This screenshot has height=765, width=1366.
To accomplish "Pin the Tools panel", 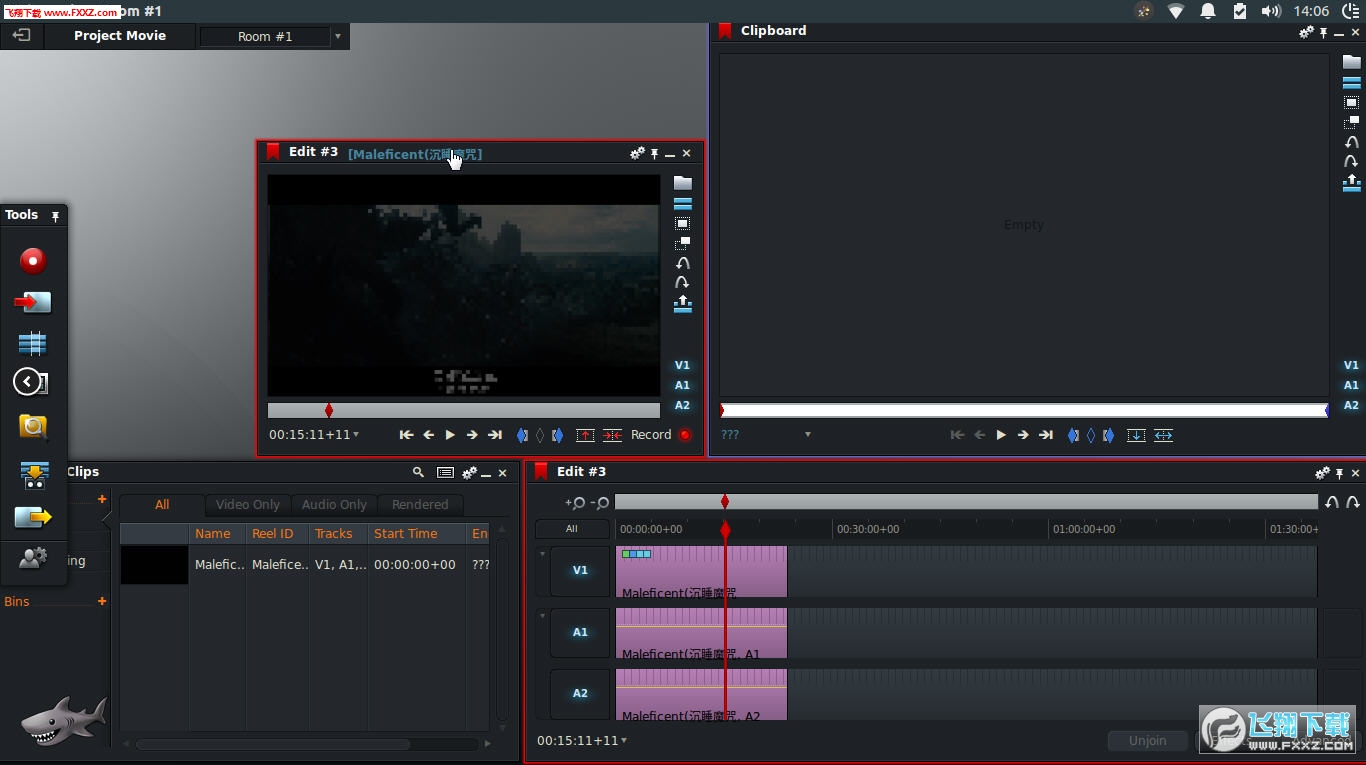I will (x=55, y=216).
